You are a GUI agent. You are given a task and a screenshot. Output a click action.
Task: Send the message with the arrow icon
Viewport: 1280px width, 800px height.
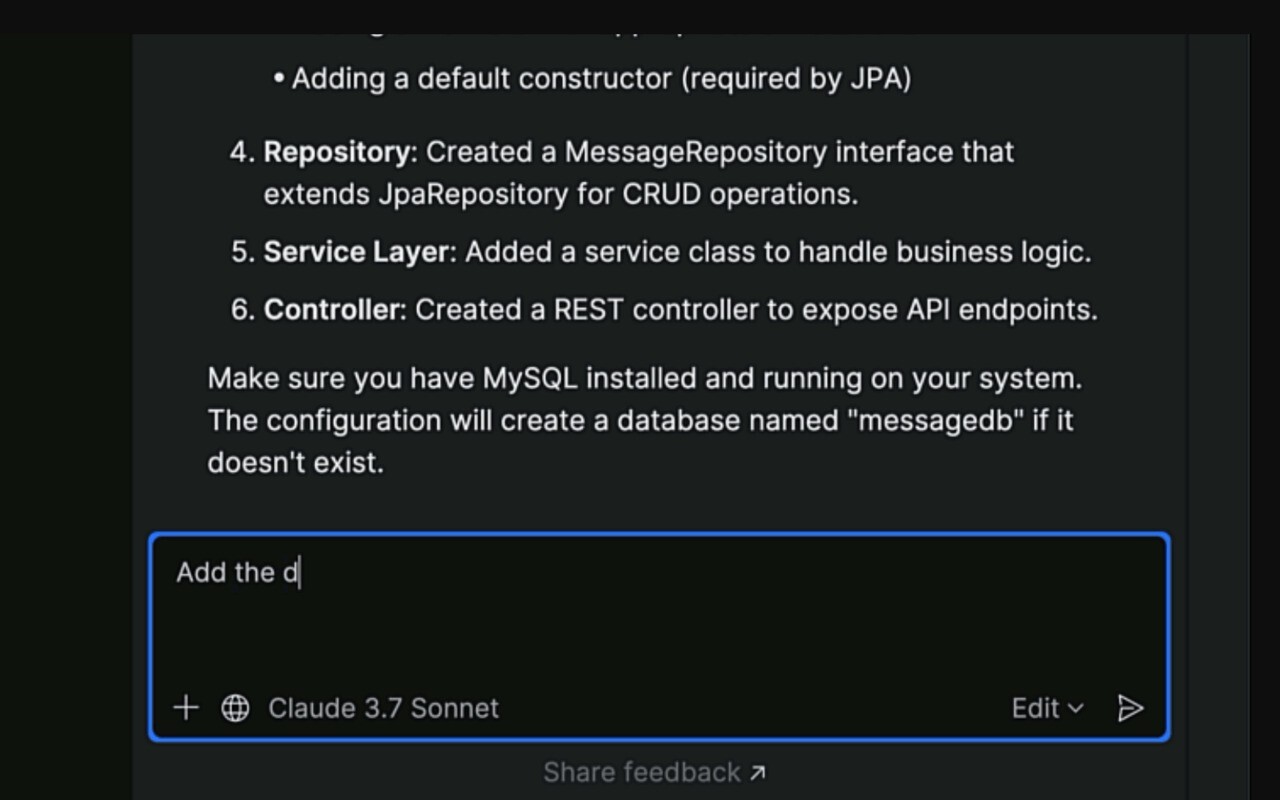(1130, 708)
